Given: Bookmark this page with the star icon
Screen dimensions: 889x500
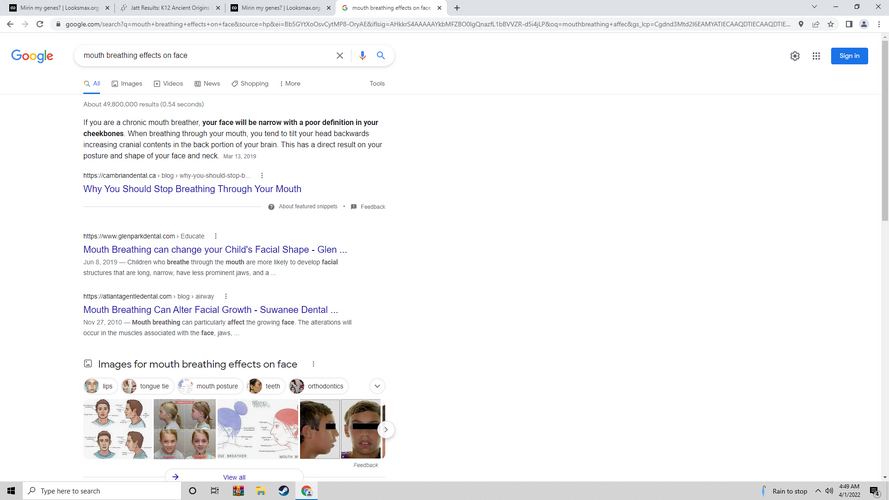Looking at the screenshot, I should tap(831, 24).
